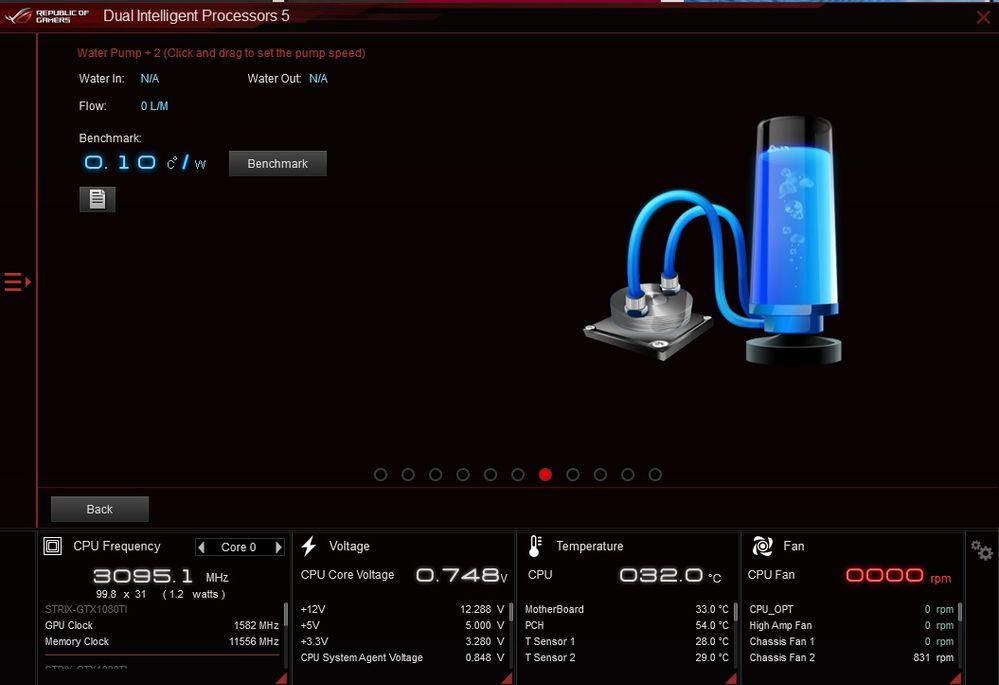
Task: Click the water pump reservoir graphic
Action: [794, 240]
